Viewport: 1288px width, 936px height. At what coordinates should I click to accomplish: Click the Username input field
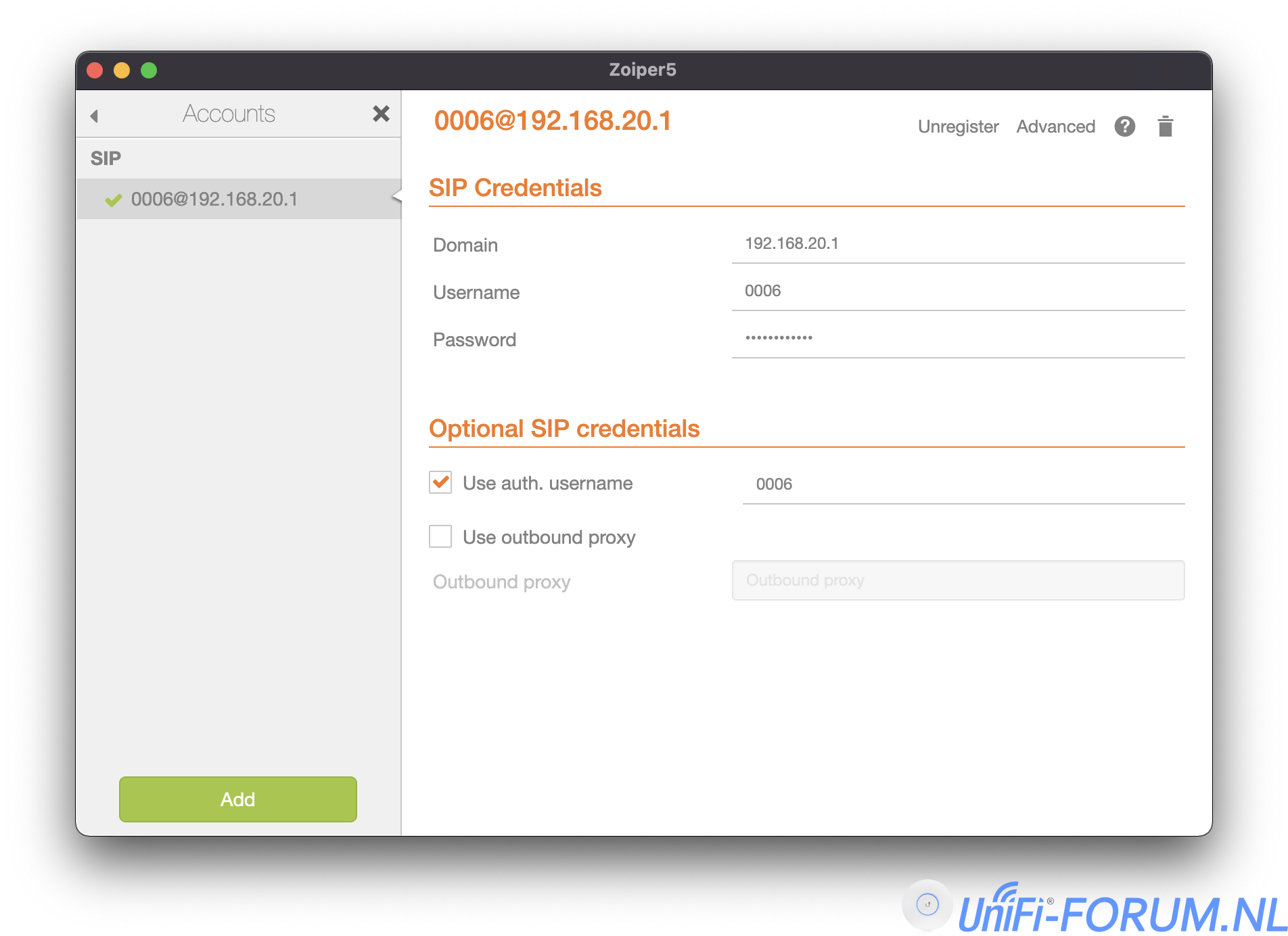pos(957,291)
